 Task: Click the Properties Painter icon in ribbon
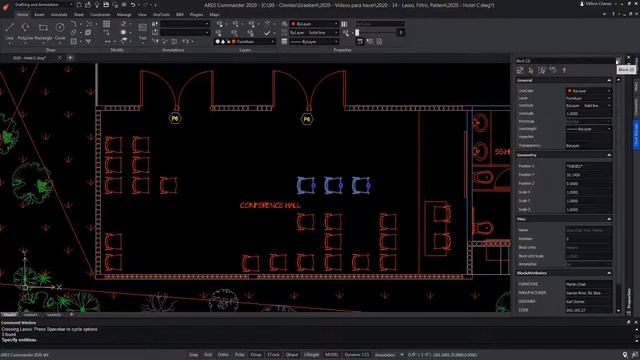346,33
